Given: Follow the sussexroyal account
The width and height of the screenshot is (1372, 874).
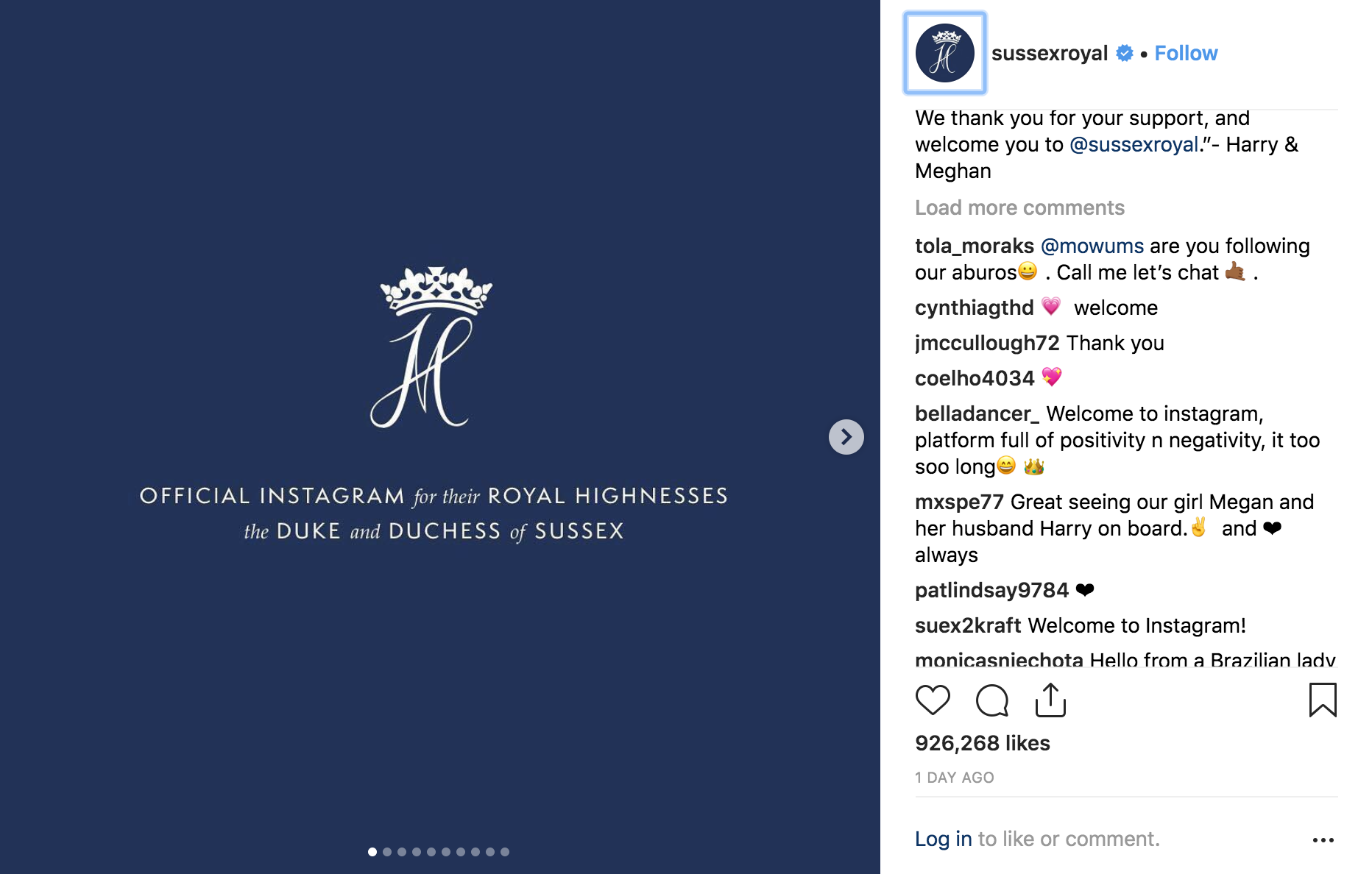Looking at the screenshot, I should pos(1186,53).
